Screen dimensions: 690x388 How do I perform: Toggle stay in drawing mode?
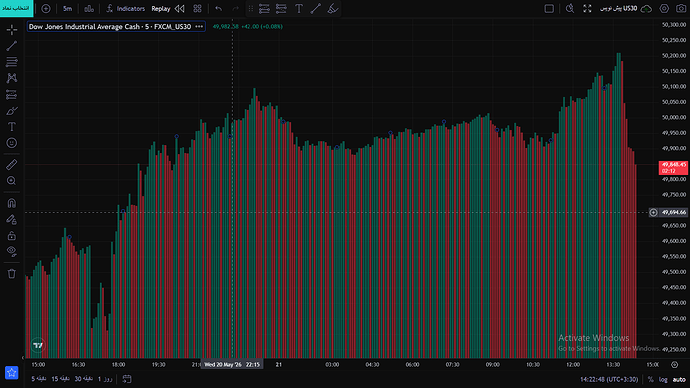tap(12, 219)
